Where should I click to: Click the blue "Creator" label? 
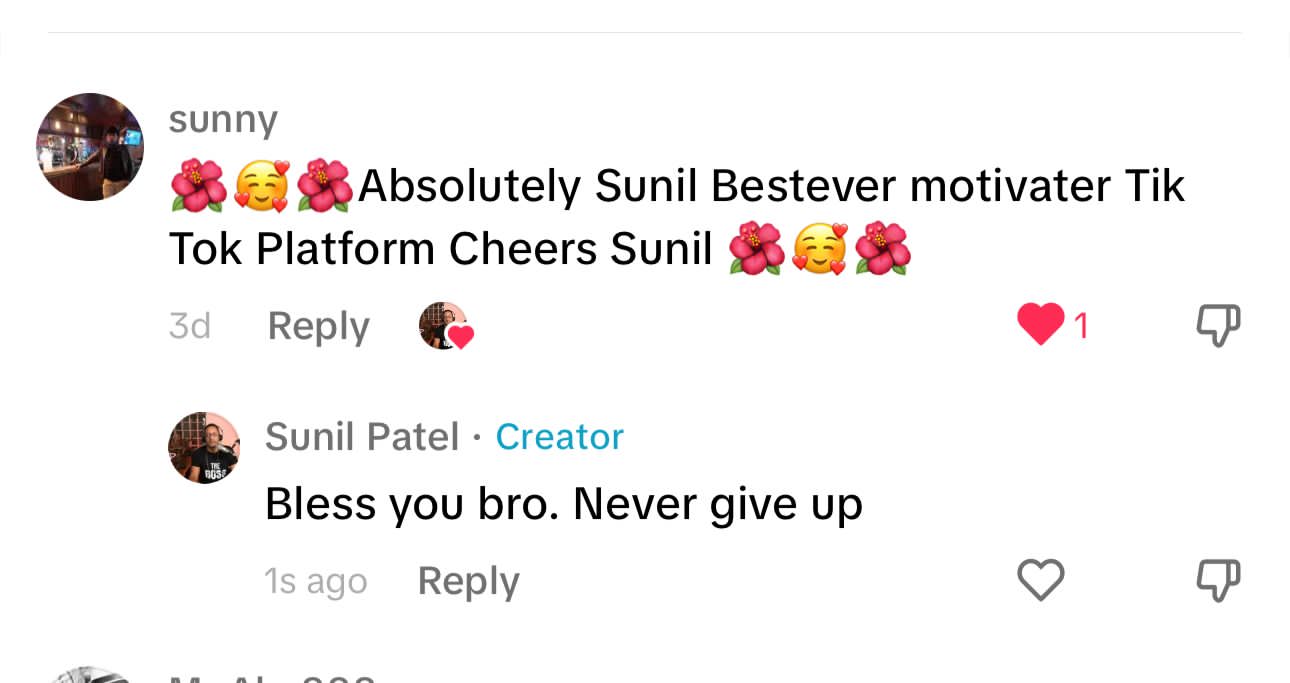coord(559,436)
